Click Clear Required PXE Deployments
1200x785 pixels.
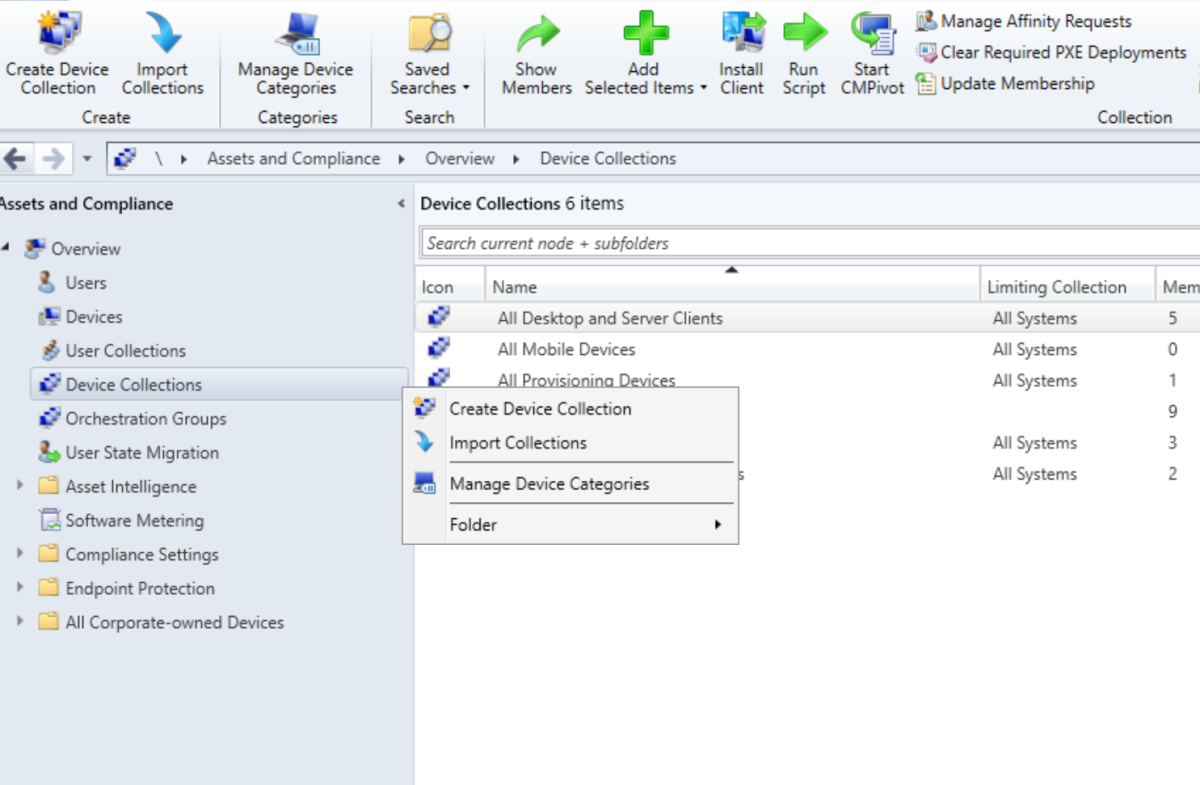(1051, 52)
